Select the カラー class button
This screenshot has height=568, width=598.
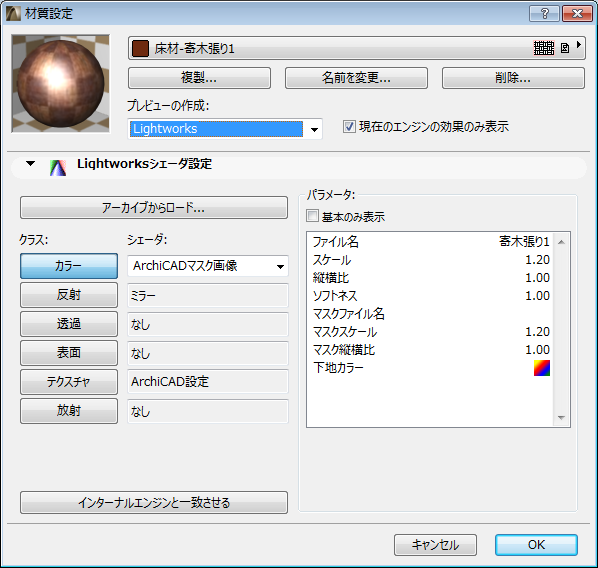(69, 266)
